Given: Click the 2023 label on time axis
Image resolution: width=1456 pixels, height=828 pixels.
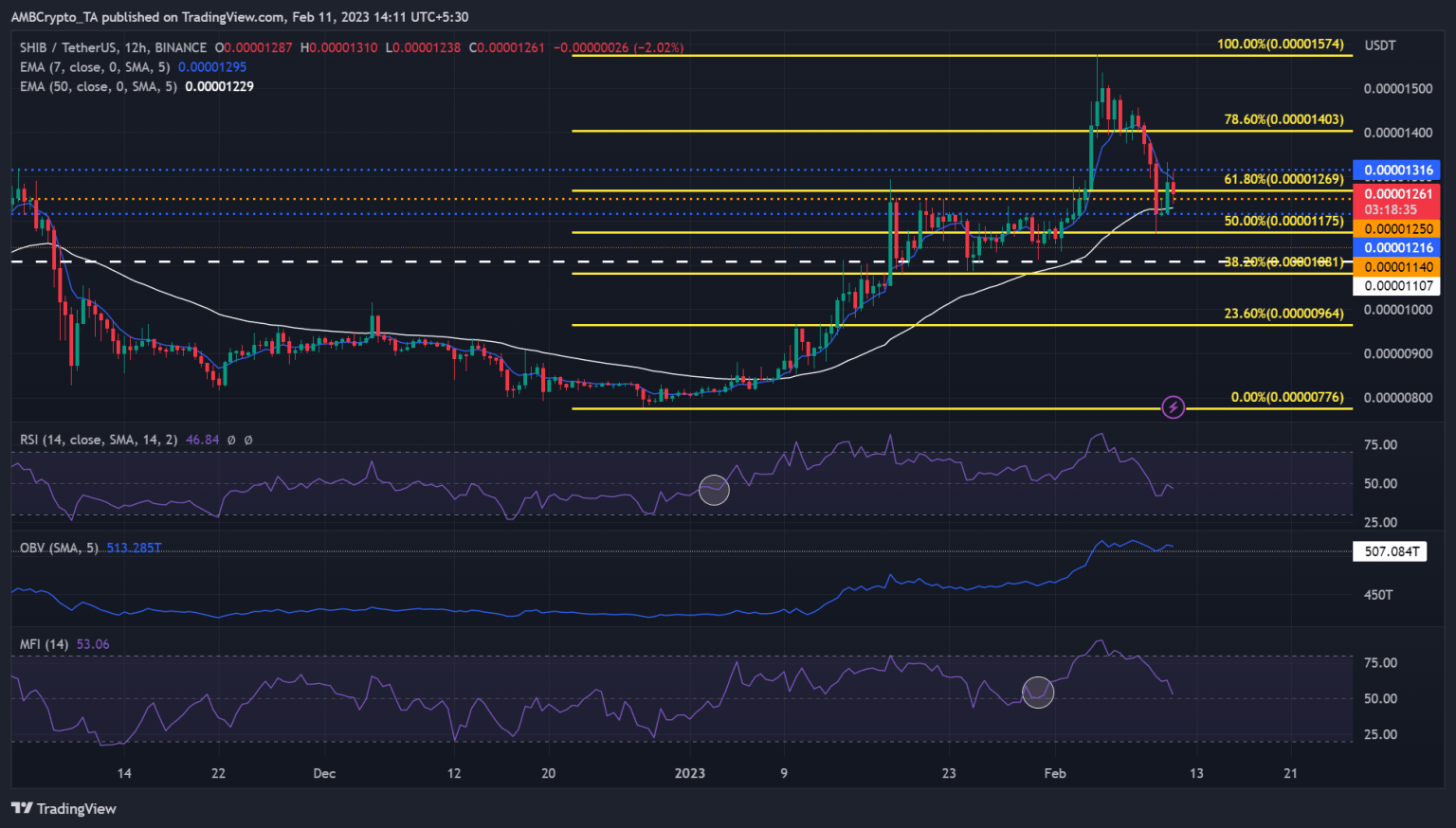Looking at the screenshot, I should [689, 773].
